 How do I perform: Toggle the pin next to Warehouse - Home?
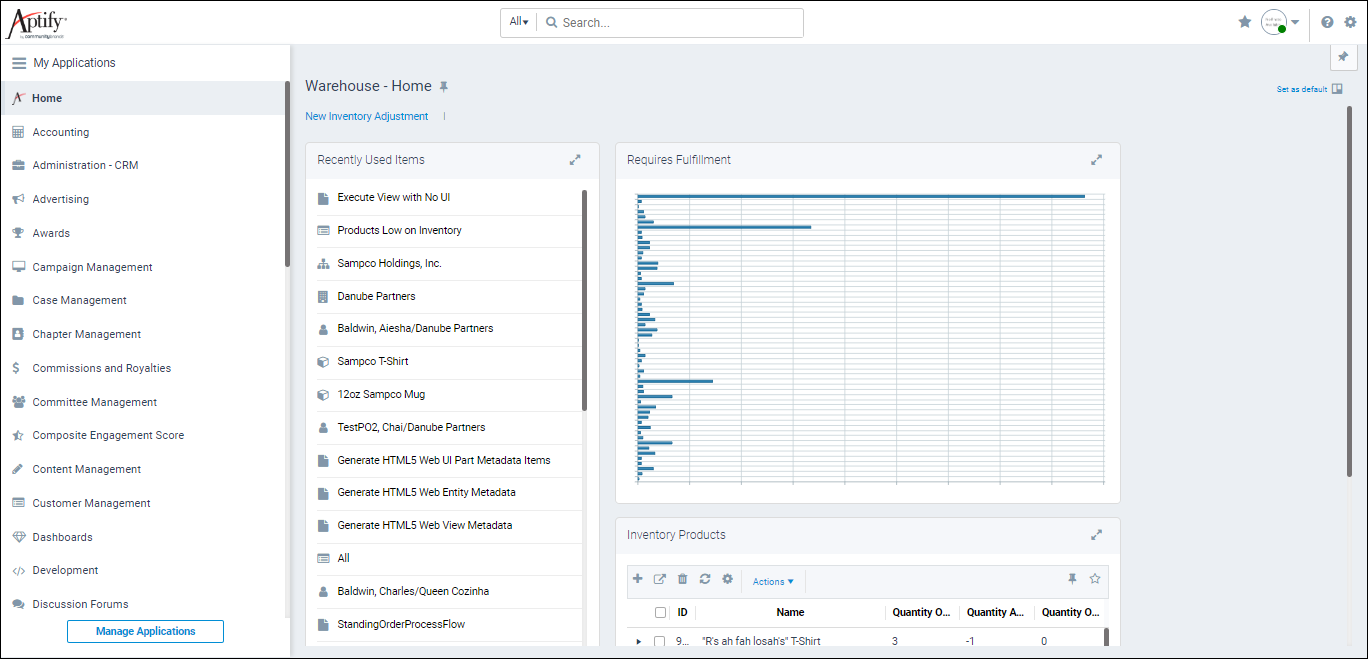click(444, 86)
